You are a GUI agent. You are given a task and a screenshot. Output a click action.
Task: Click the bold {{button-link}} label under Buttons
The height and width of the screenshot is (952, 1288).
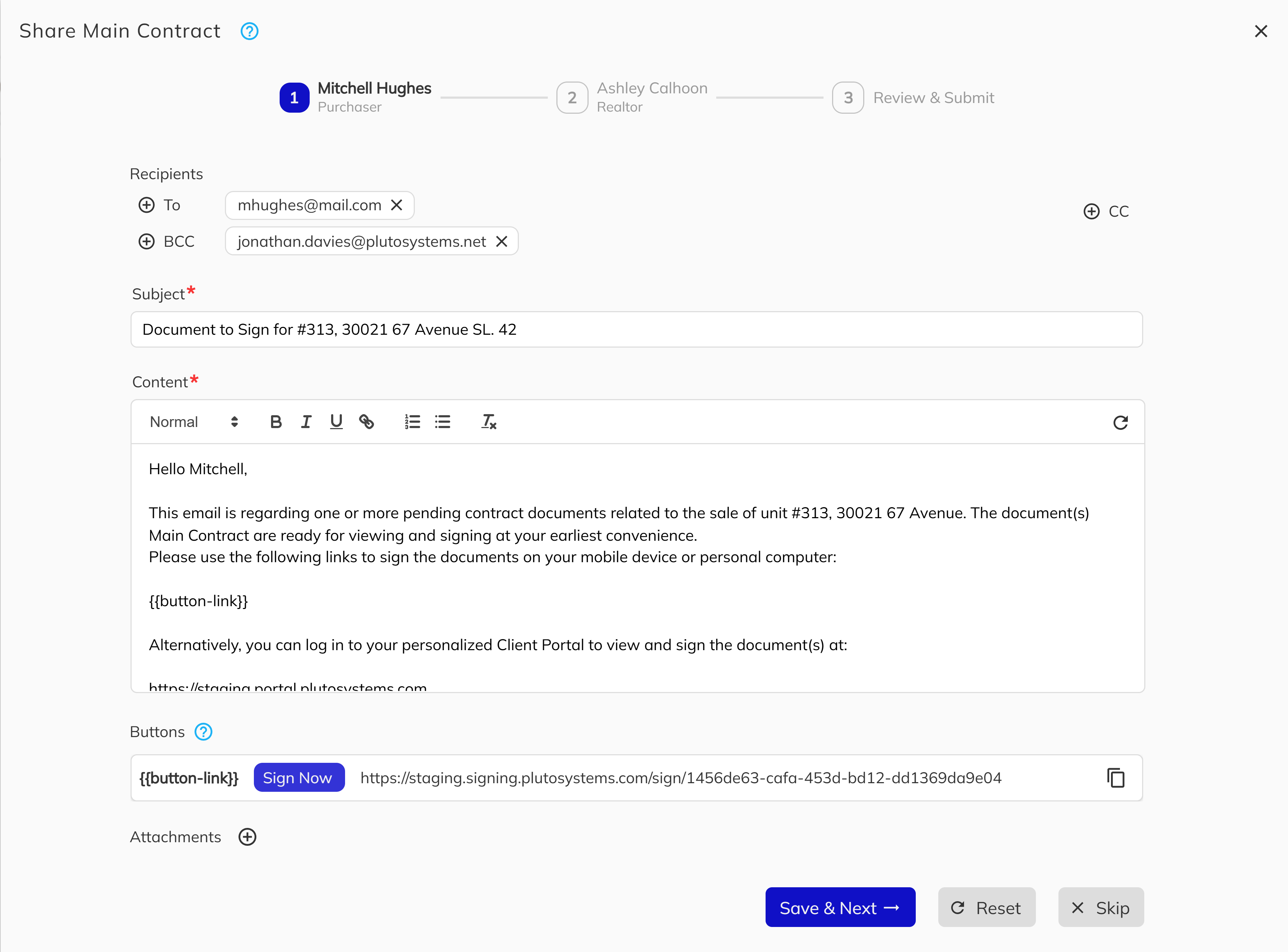point(189,778)
